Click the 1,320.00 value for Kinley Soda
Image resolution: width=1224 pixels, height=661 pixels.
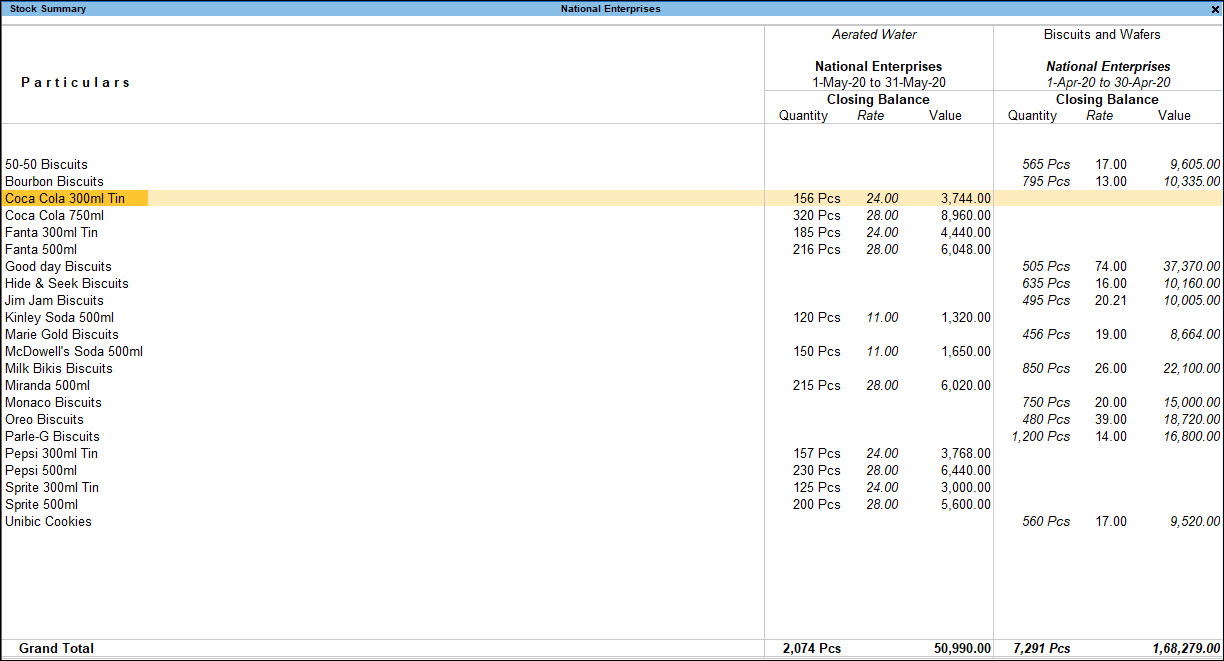(966, 317)
